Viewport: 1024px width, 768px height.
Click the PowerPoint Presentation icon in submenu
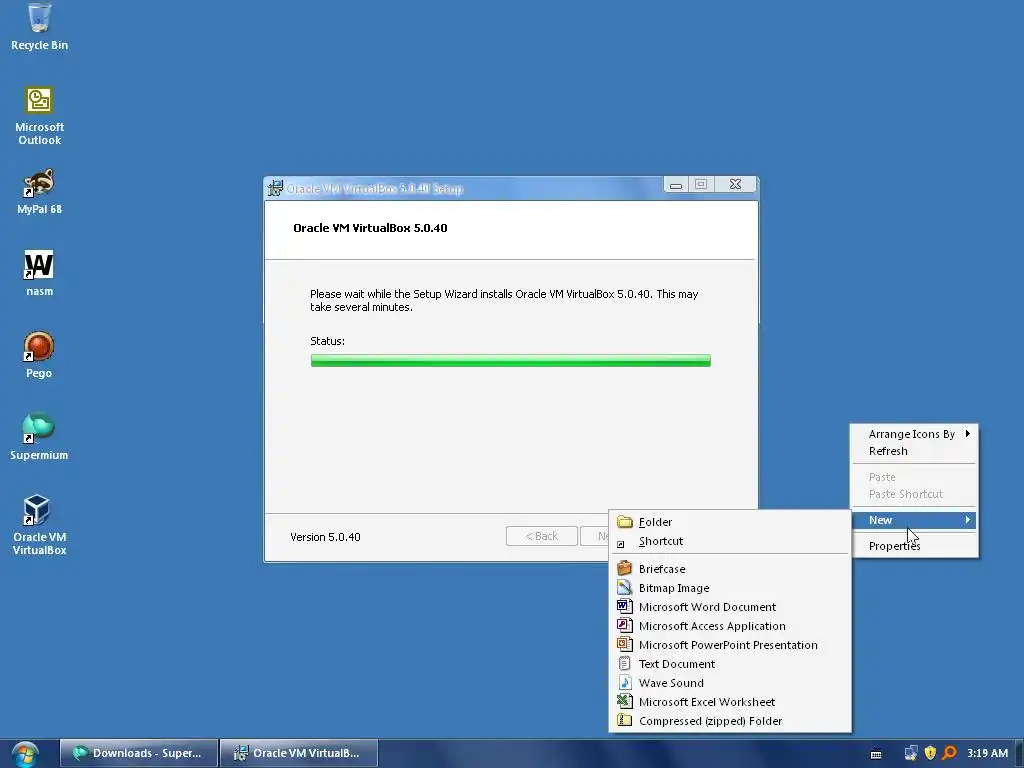[x=625, y=644]
